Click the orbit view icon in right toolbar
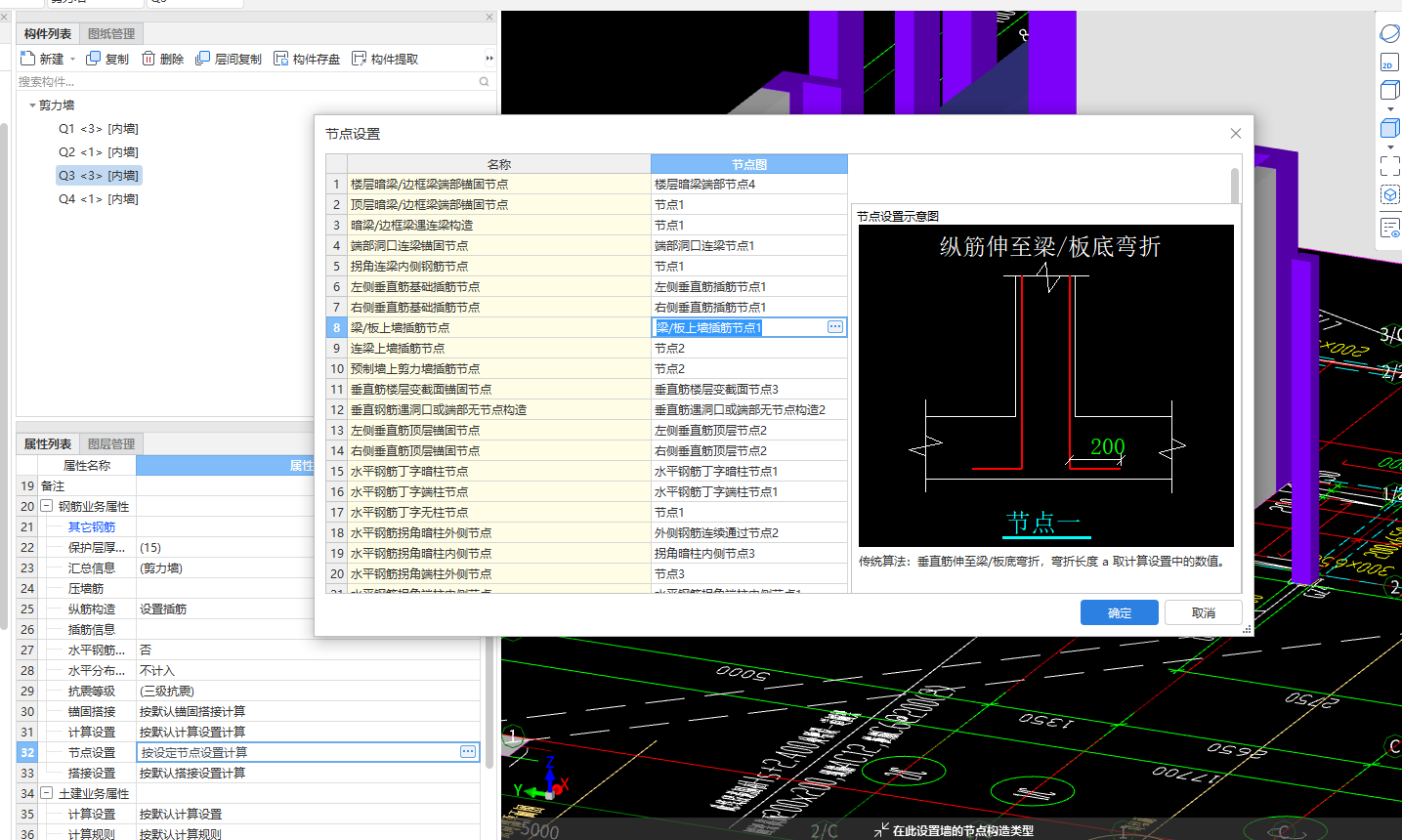1402x840 pixels. 1389,34
